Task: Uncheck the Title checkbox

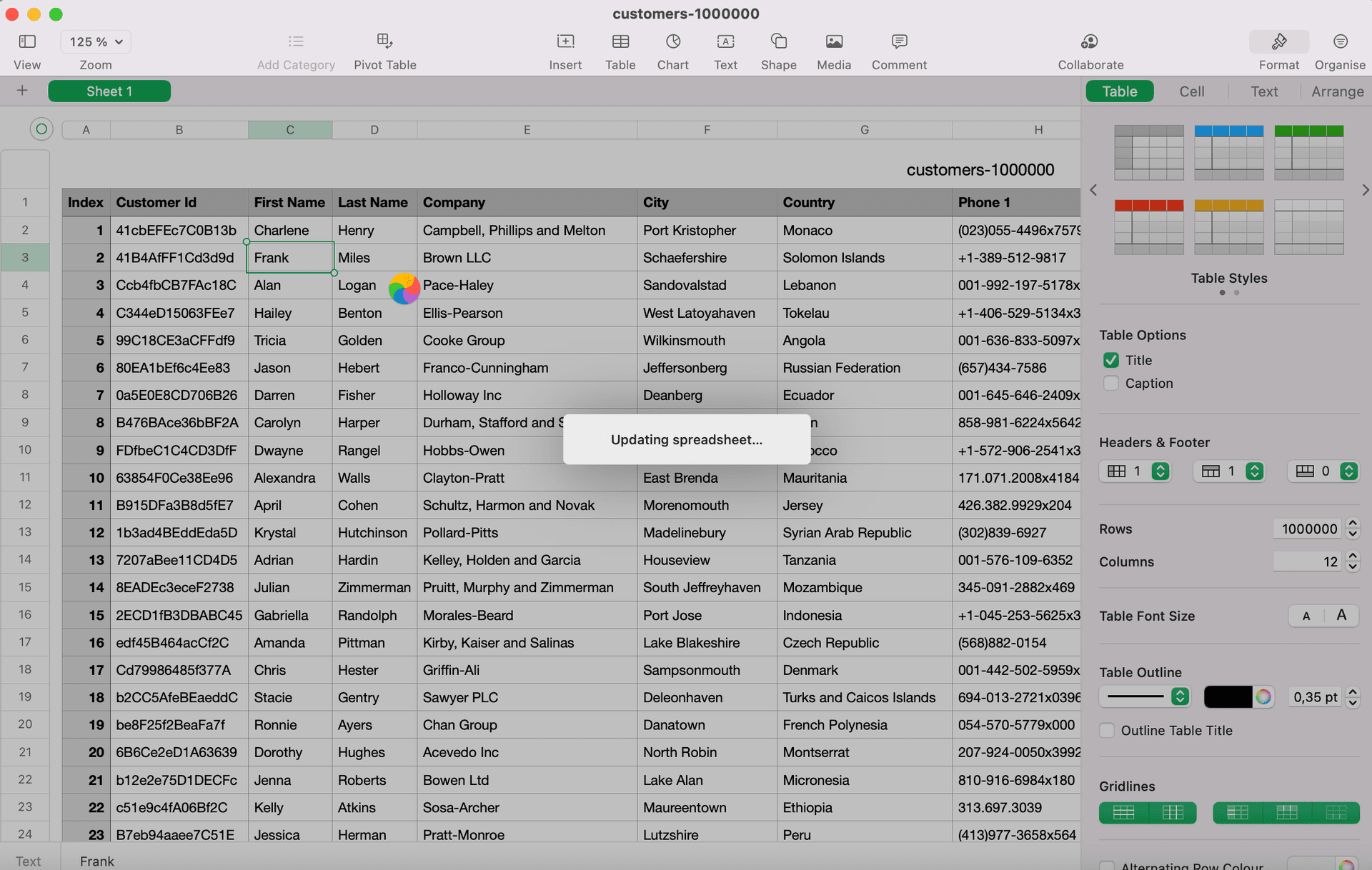Action: (1110, 360)
